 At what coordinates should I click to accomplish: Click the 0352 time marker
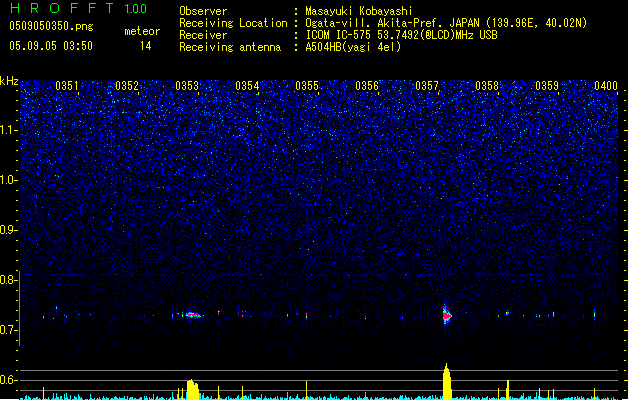[127, 86]
